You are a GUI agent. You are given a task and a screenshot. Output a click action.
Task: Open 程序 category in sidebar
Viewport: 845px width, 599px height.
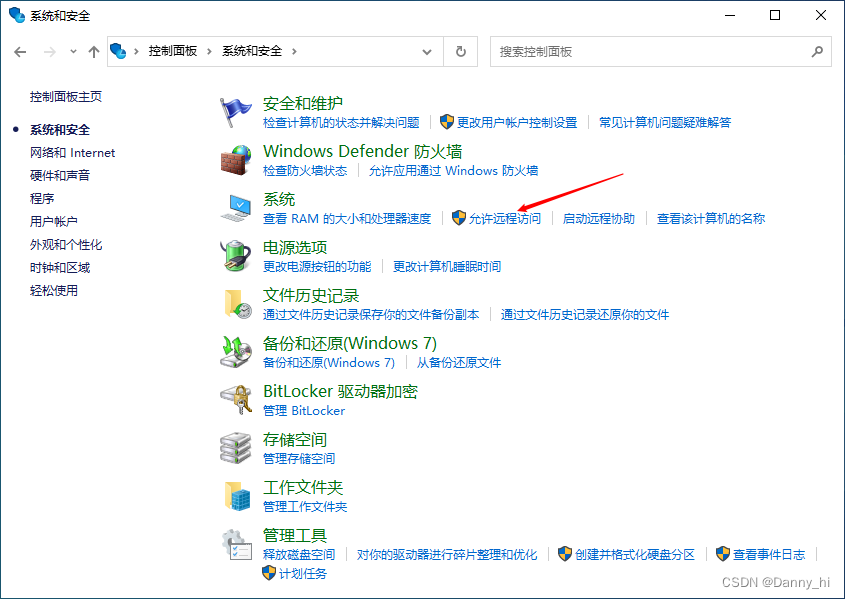click(x=42, y=199)
